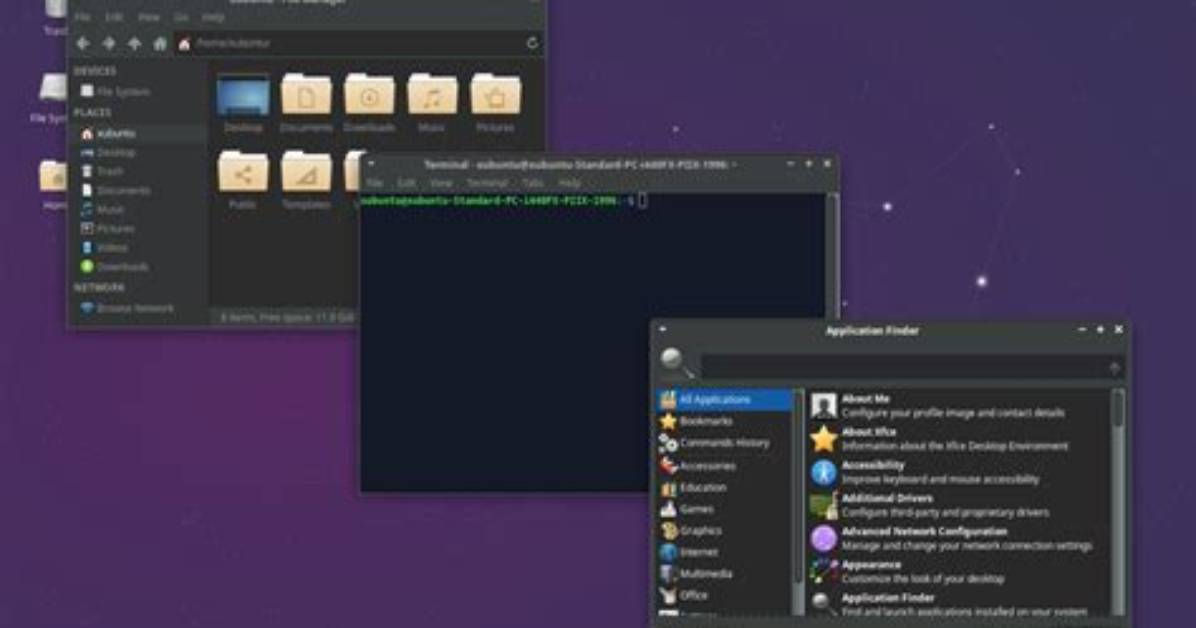Open Go menu in File Manager
This screenshot has height=628, width=1196.
pos(181,17)
